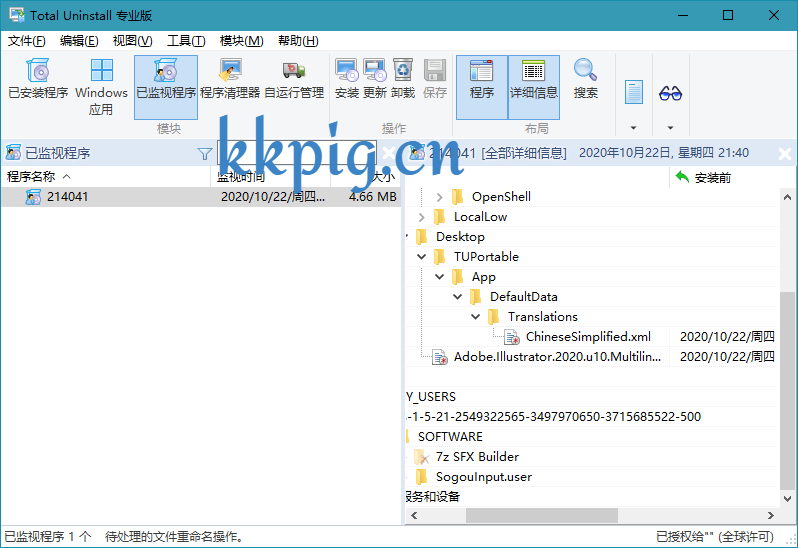Viewport: 798px width, 548px height.
Task: Select the 7z SFX Builder registry key
Action: pos(477,457)
